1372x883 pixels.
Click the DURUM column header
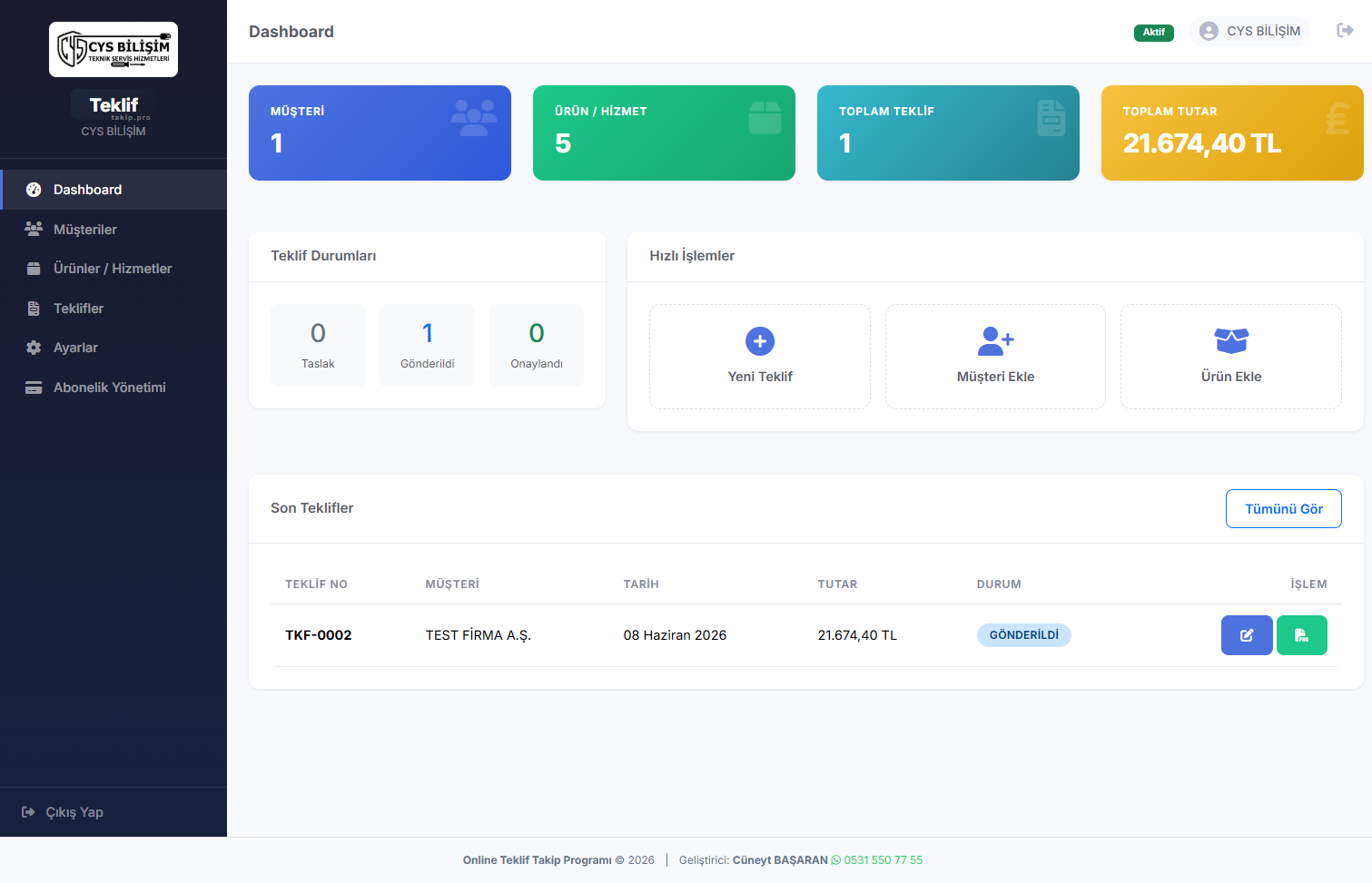[x=999, y=584]
